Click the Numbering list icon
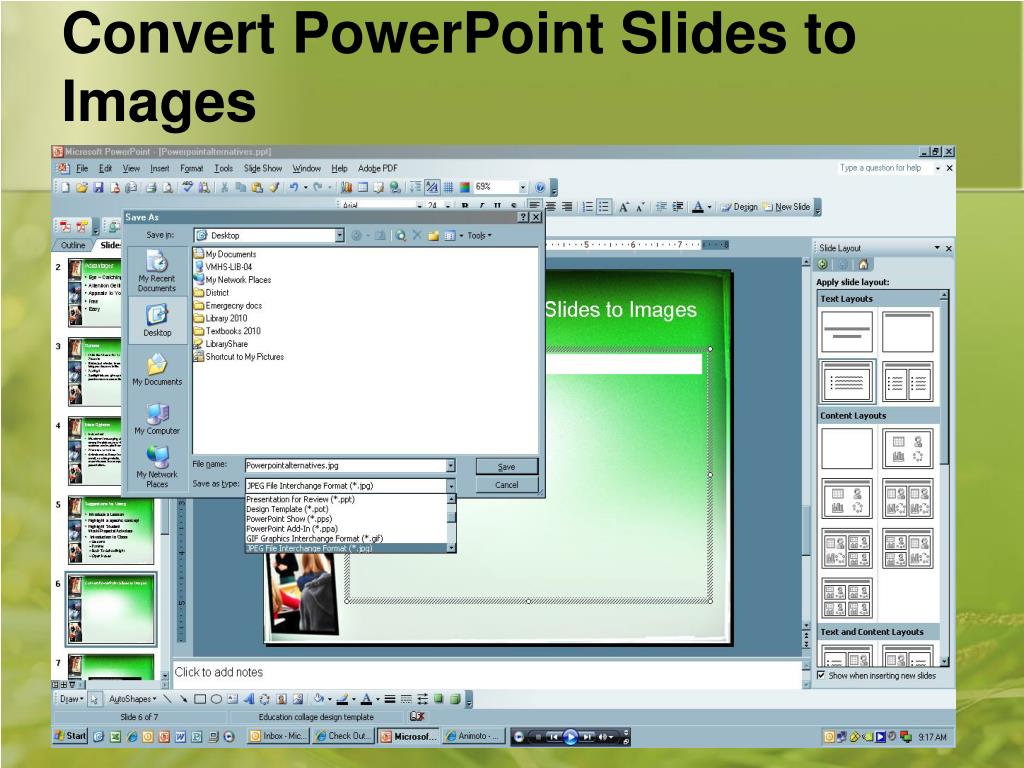Image resolution: width=1024 pixels, height=768 pixels. [587, 206]
